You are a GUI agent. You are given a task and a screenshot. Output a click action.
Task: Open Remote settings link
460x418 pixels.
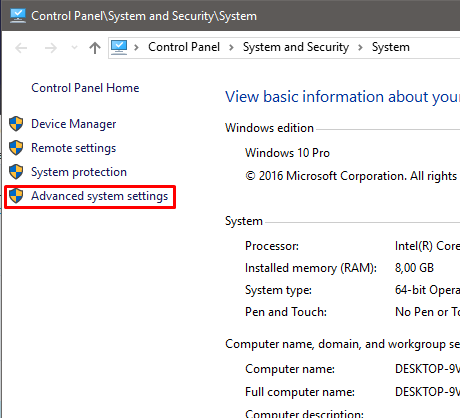point(74,148)
